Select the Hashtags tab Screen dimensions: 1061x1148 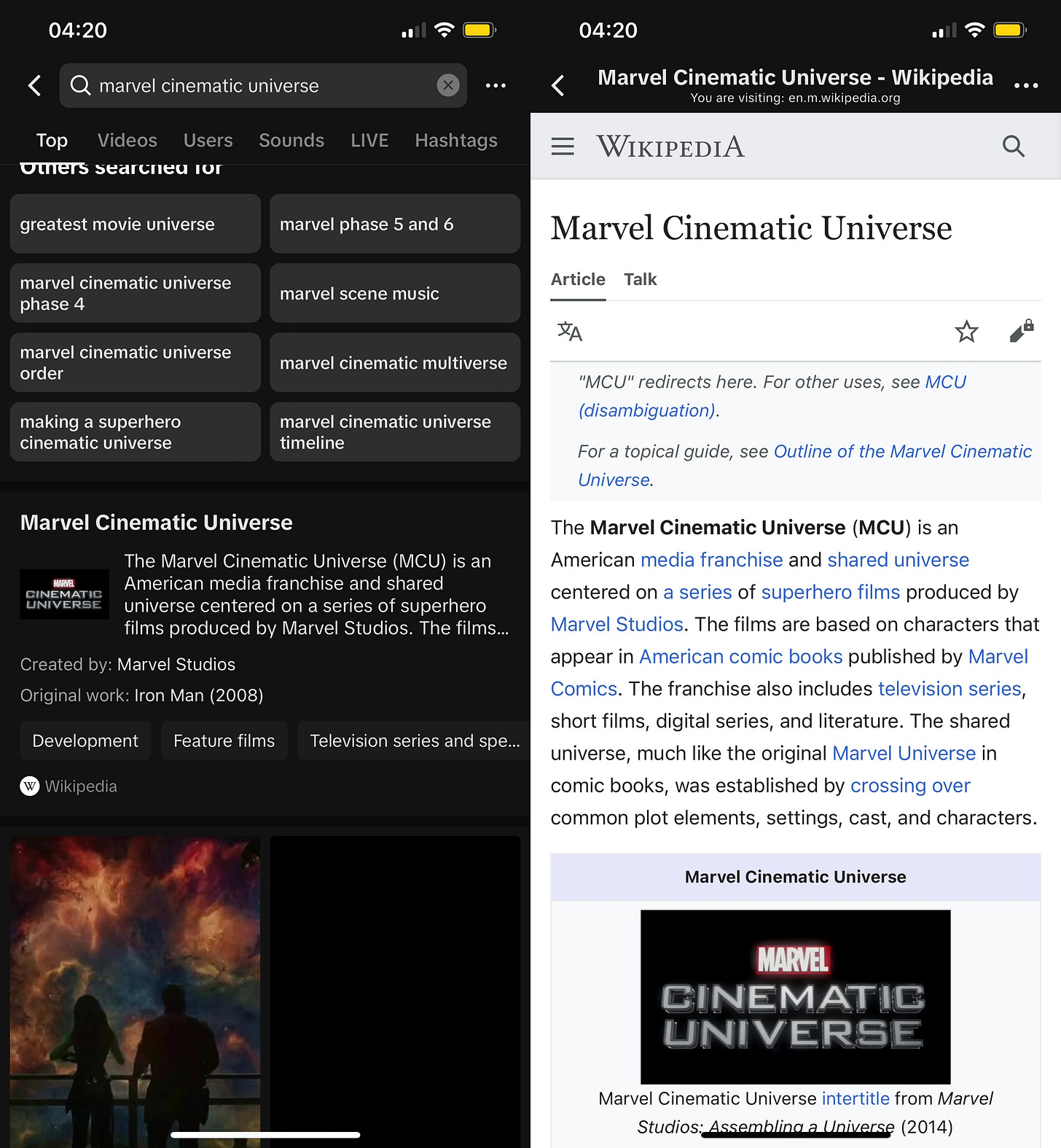pyautogui.click(x=456, y=140)
